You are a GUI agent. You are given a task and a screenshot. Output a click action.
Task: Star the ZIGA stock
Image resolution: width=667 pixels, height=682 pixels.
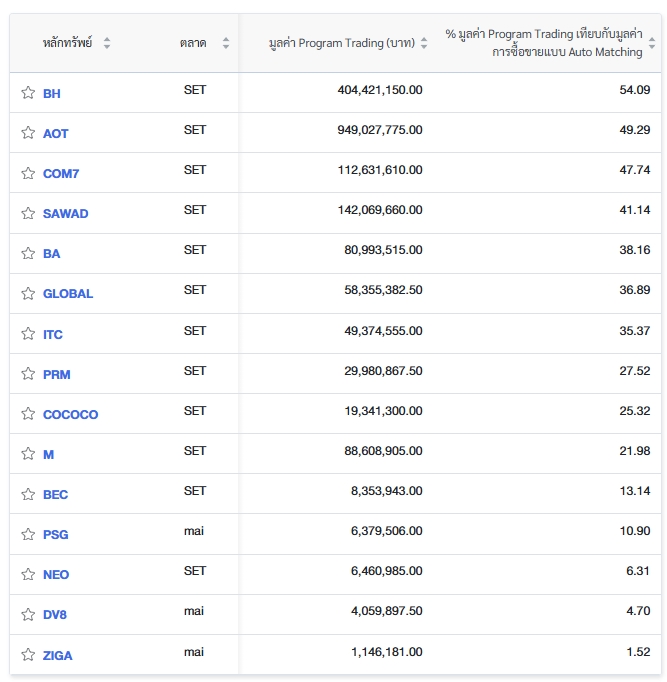coord(28,655)
